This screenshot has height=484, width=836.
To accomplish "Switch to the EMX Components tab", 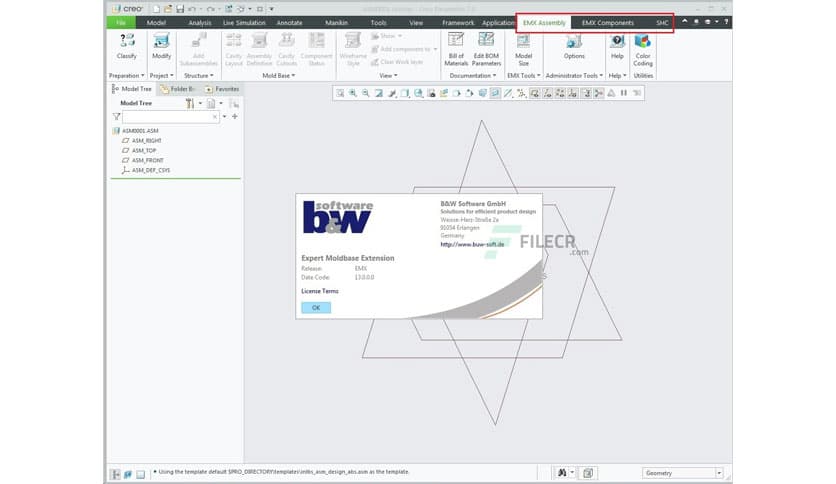I will tap(608, 22).
